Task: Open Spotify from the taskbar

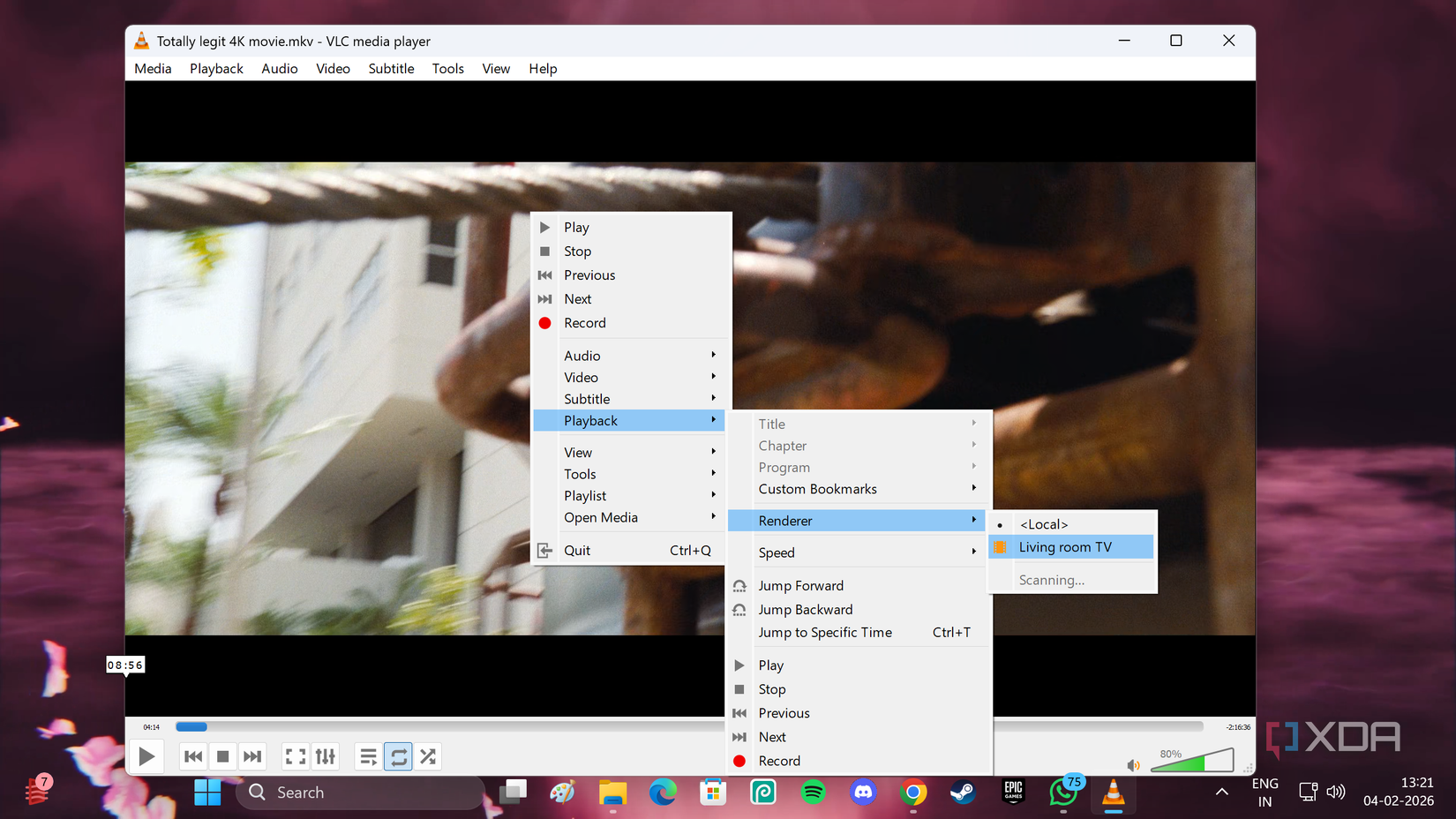Action: pyautogui.click(x=813, y=793)
